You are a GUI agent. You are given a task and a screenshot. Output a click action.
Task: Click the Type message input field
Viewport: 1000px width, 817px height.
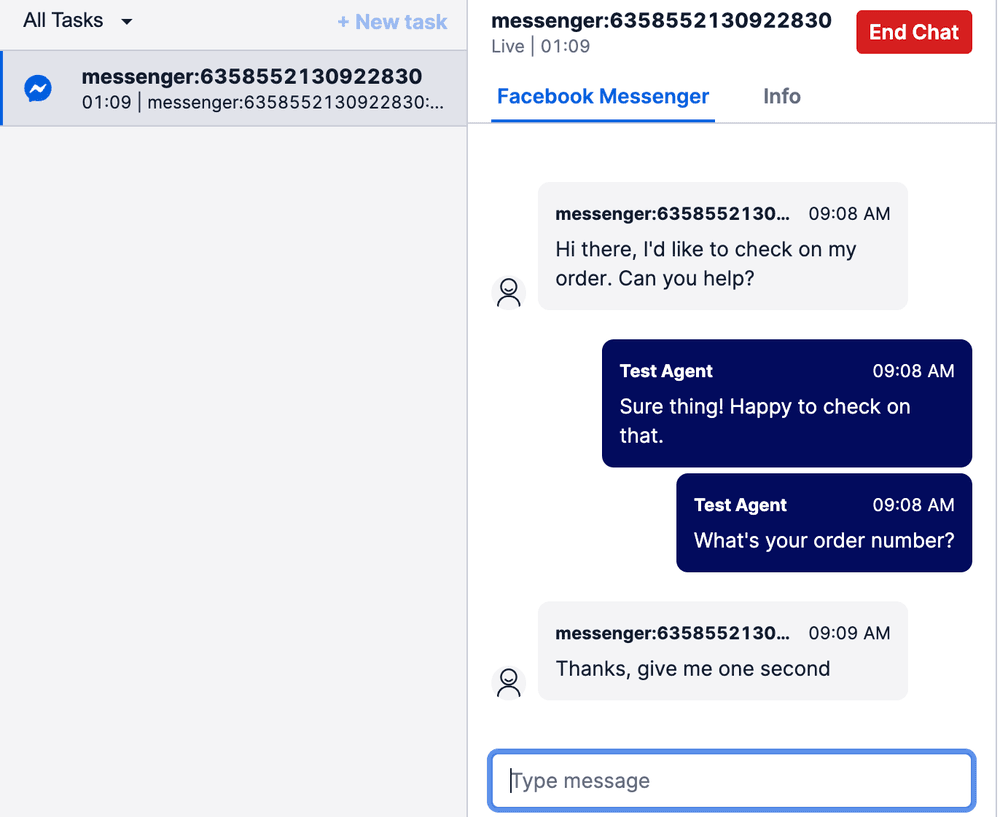tap(731, 780)
